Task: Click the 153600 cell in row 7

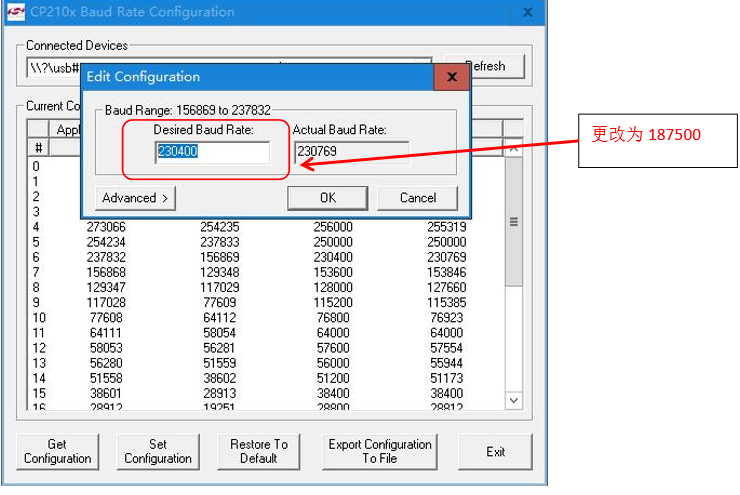Action: point(333,272)
